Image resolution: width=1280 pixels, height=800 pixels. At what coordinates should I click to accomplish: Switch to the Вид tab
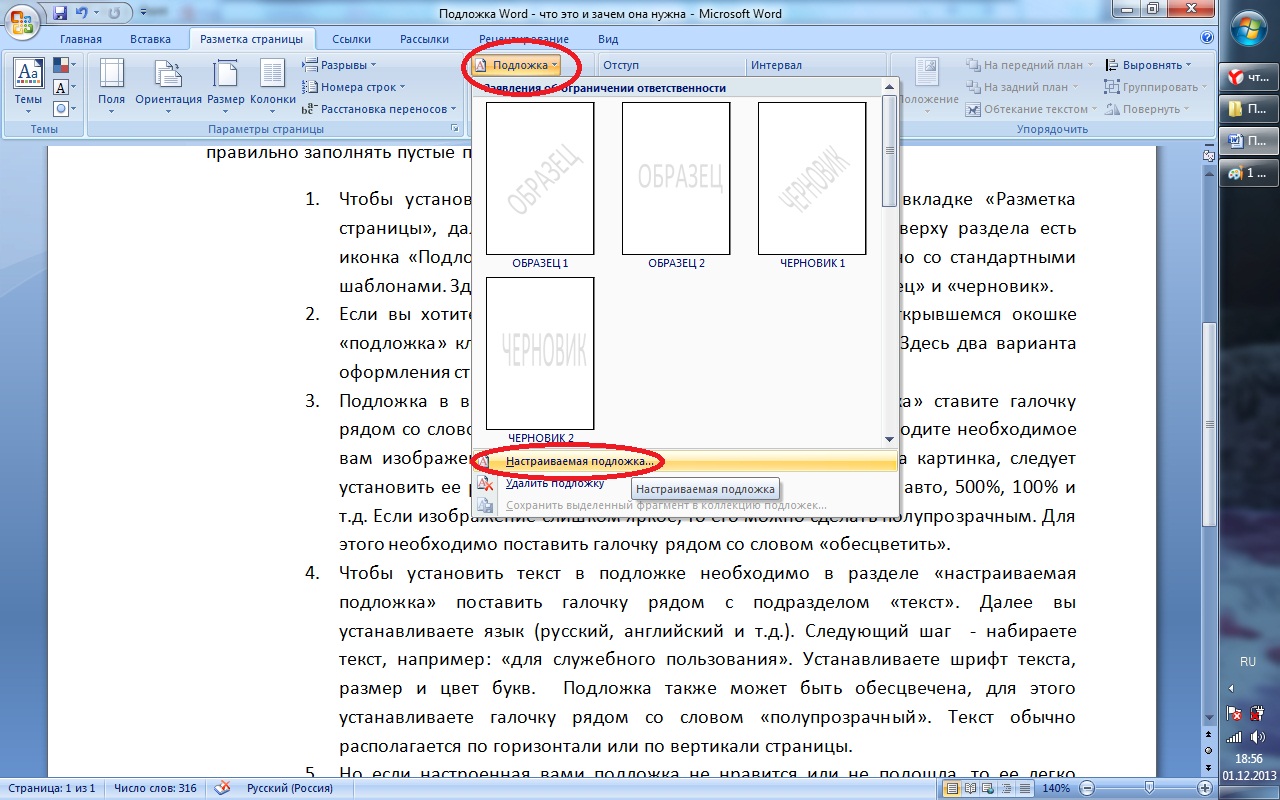608,39
